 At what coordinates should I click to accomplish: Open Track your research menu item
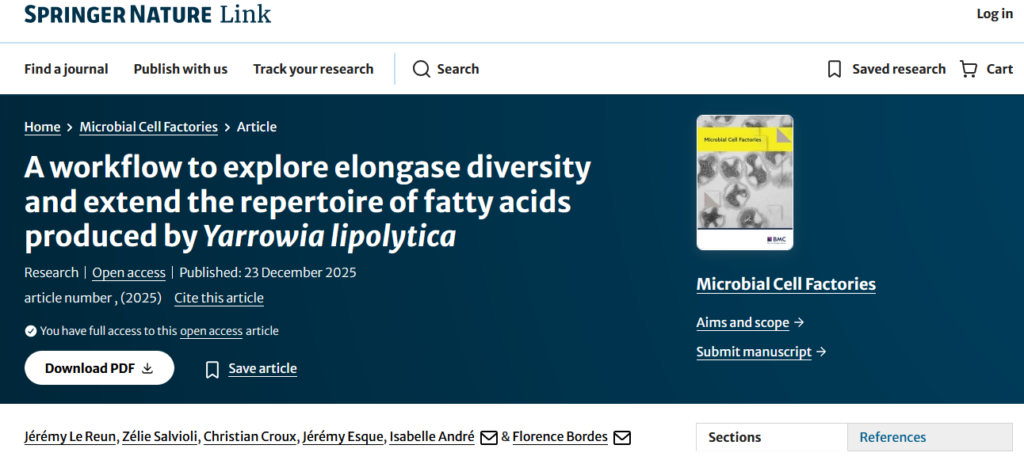pyautogui.click(x=313, y=69)
